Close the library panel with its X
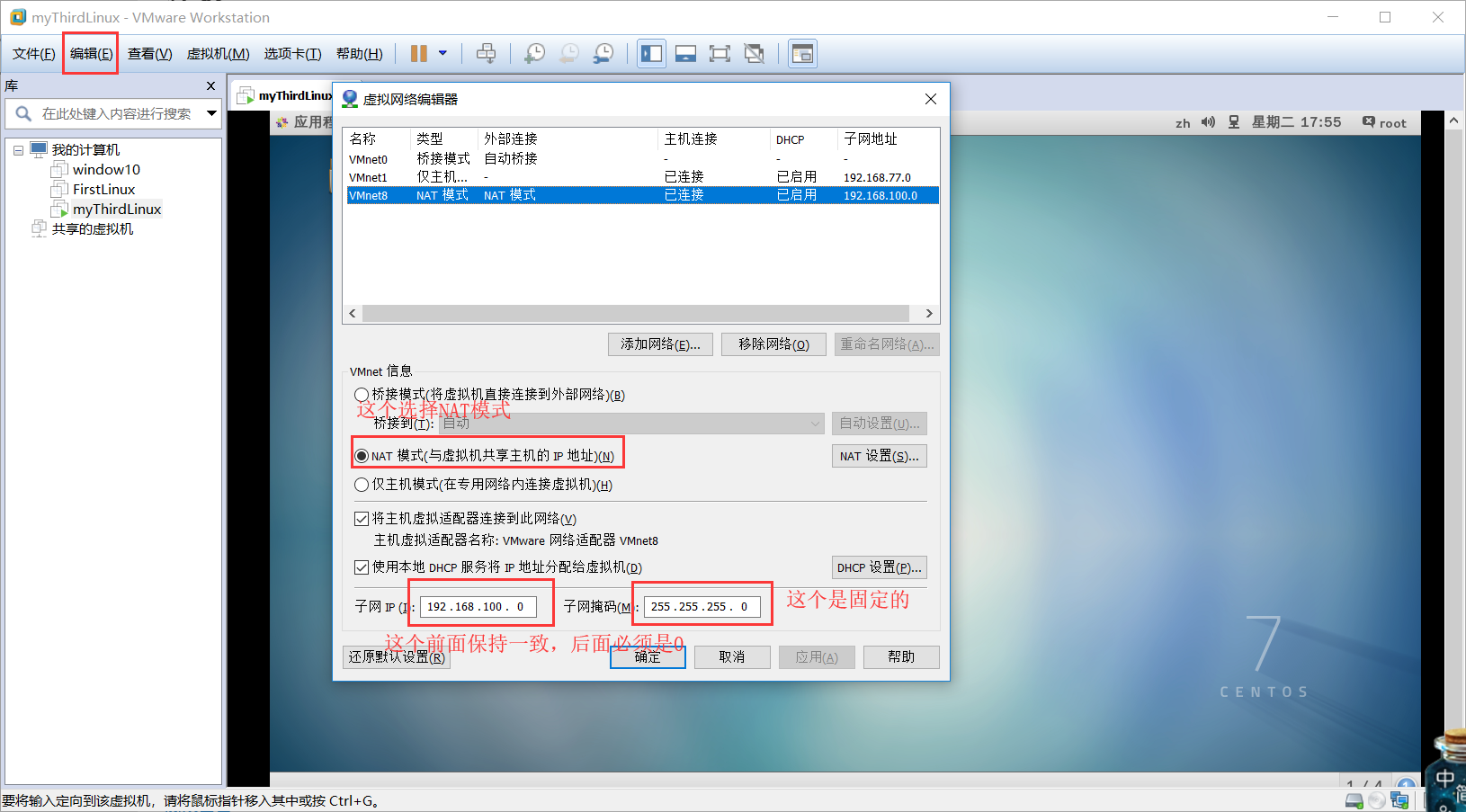 coord(210,86)
